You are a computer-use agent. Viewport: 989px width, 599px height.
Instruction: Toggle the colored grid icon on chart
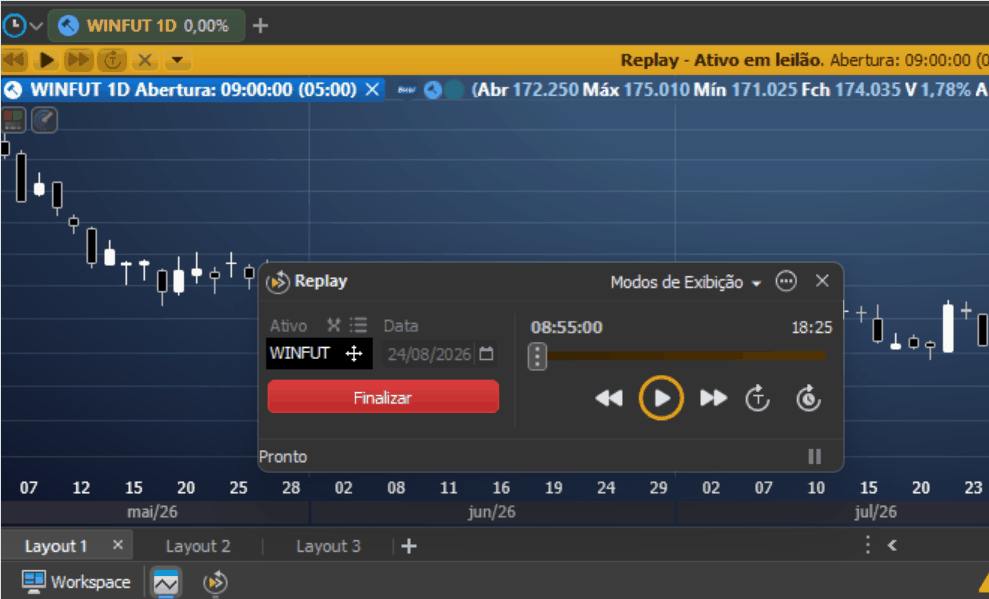(13, 120)
